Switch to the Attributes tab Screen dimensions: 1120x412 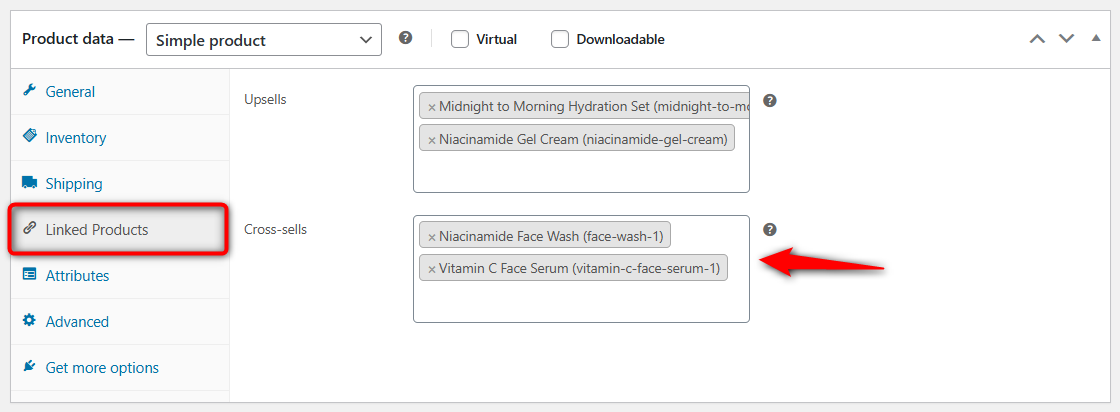coord(77,276)
